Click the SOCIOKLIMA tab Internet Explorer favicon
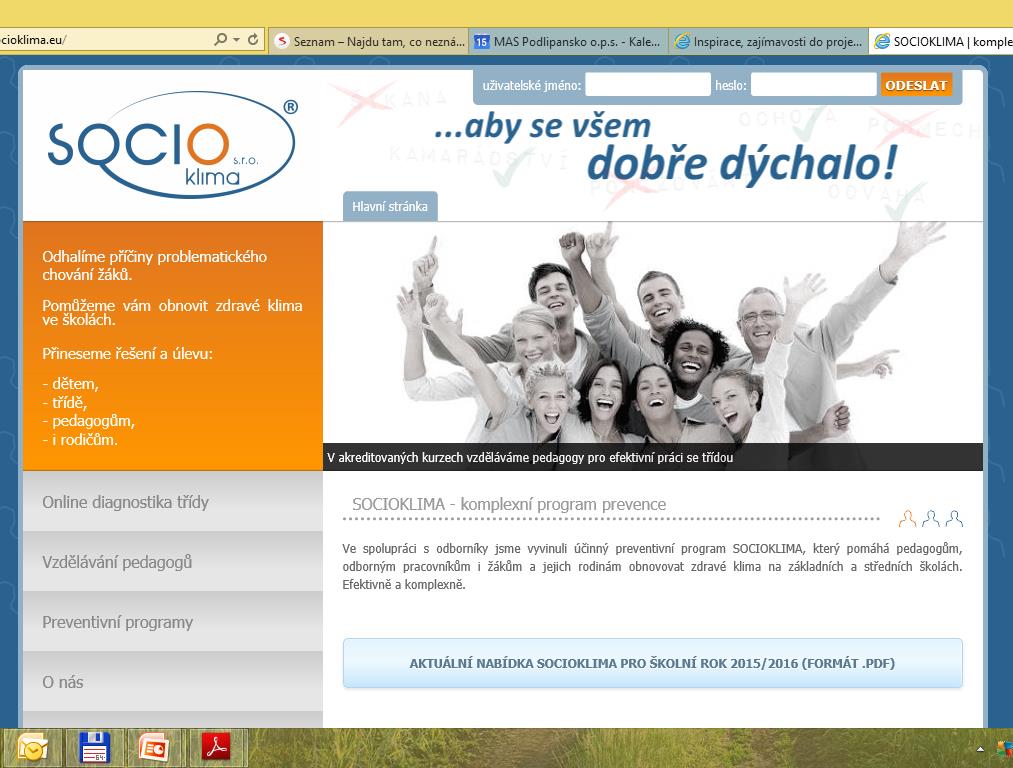 point(881,41)
